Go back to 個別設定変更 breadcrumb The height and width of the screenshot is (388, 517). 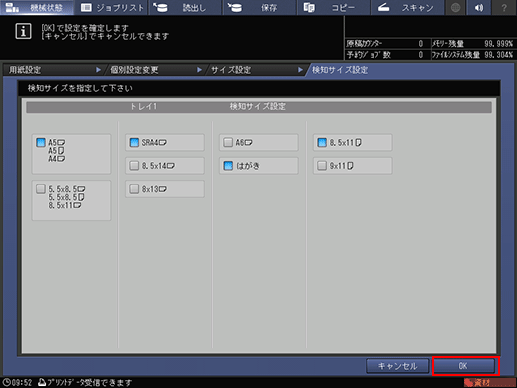pyautogui.click(x=134, y=70)
